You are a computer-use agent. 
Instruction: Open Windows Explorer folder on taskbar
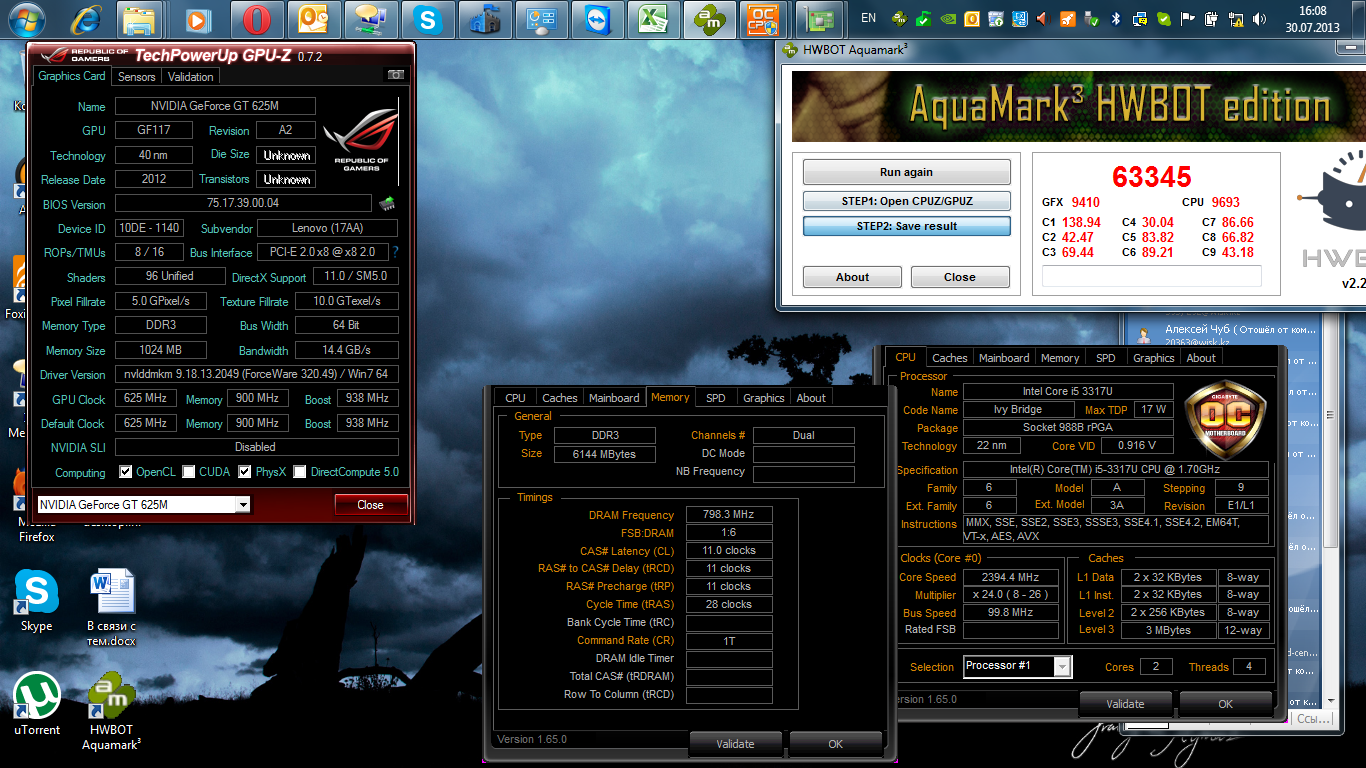click(x=141, y=19)
